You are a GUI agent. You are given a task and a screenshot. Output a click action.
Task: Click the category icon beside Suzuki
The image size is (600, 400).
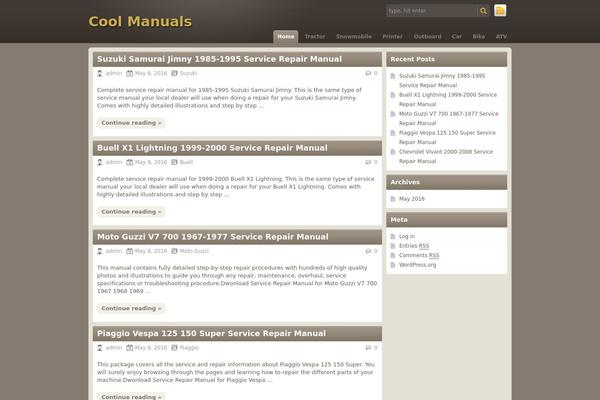pyautogui.click(x=174, y=73)
